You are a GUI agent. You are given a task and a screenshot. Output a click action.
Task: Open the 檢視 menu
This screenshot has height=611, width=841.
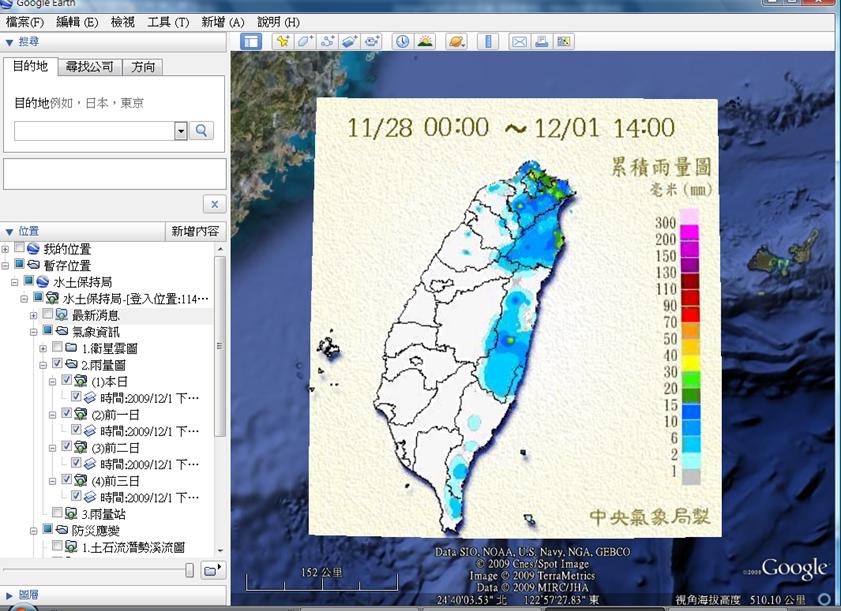tap(123, 22)
